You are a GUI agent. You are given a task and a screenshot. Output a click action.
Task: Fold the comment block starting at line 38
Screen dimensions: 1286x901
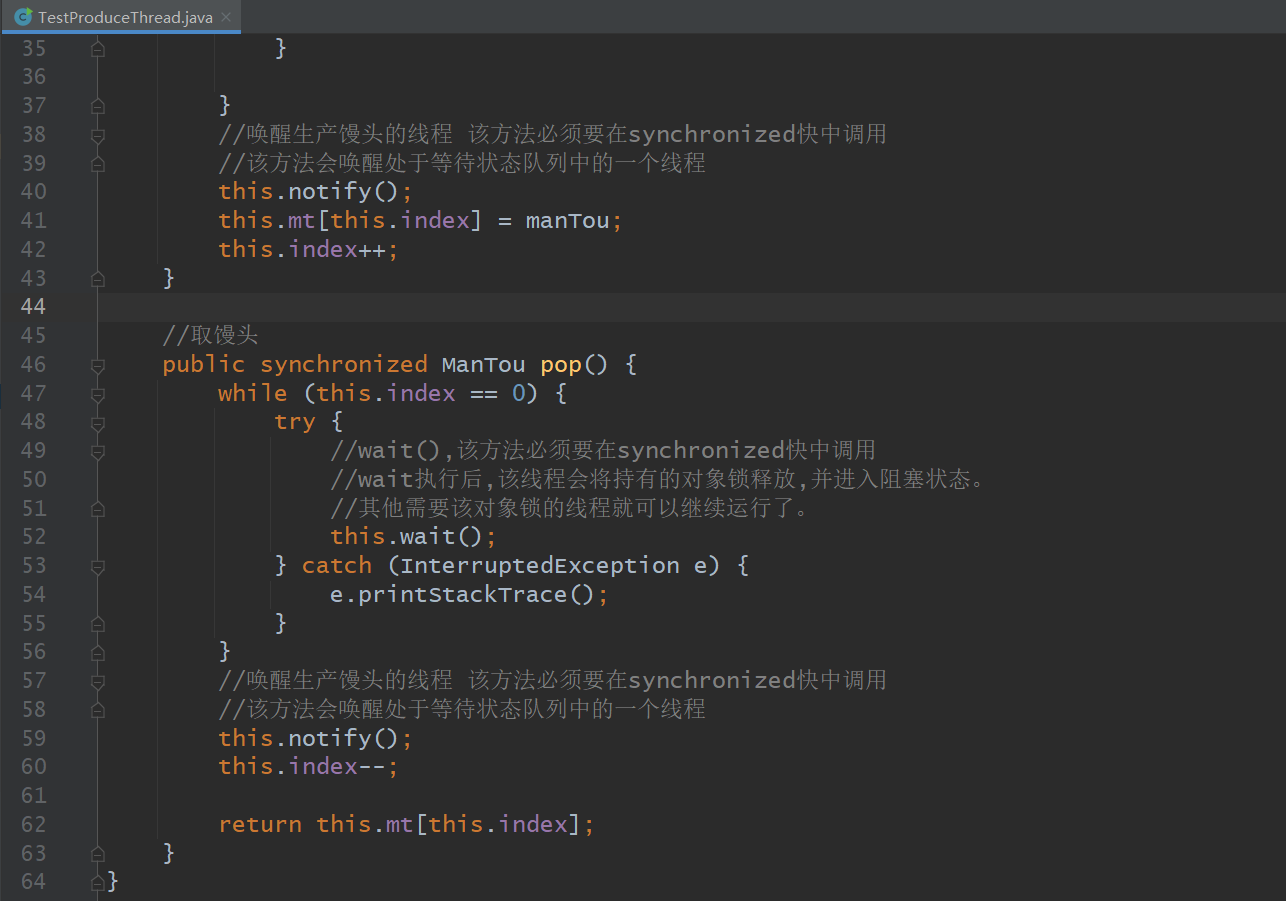pyautogui.click(x=97, y=135)
